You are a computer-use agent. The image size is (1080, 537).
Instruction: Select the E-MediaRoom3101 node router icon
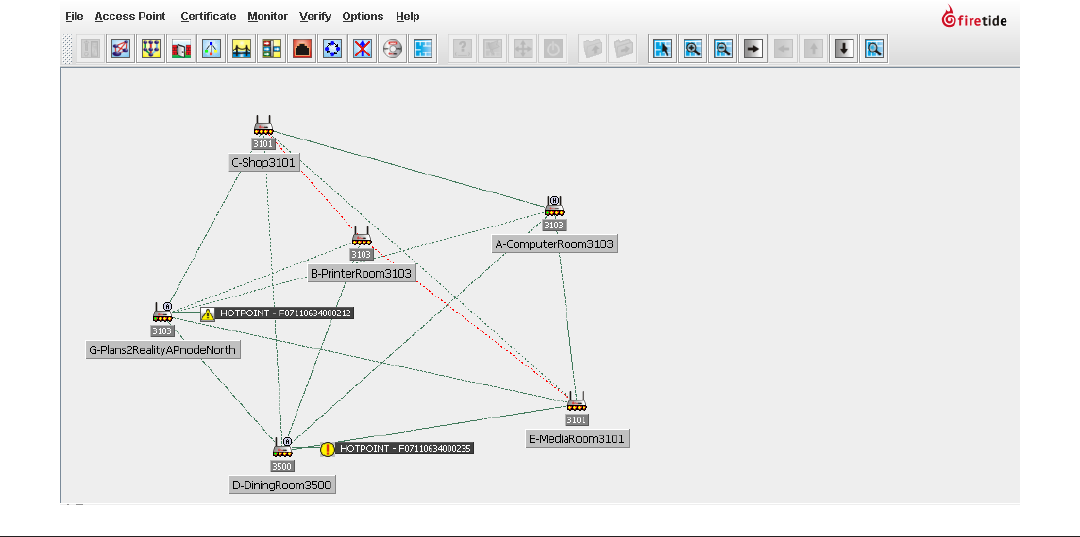(x=577, y=402)
